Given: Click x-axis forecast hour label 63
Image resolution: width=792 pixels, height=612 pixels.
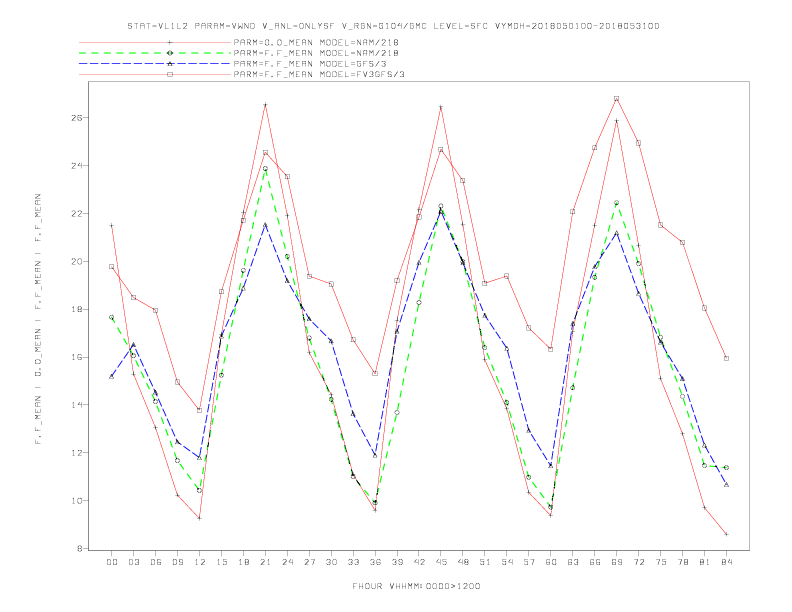Looking at the screenshot, I should [573, 562].
